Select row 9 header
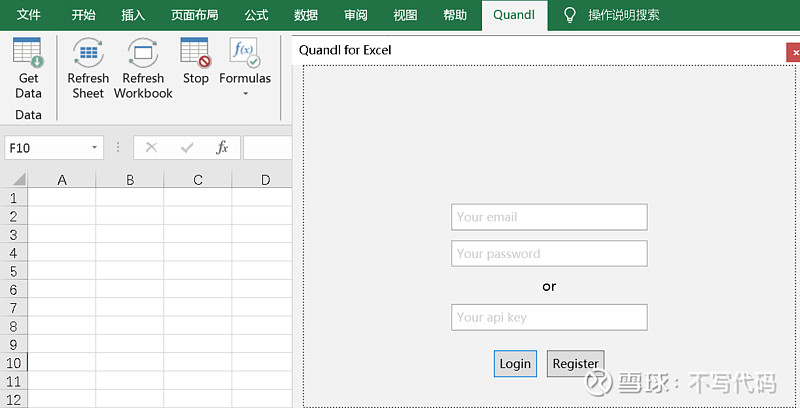The width and height of the screenshot is (800, 408). pos(13,344)
